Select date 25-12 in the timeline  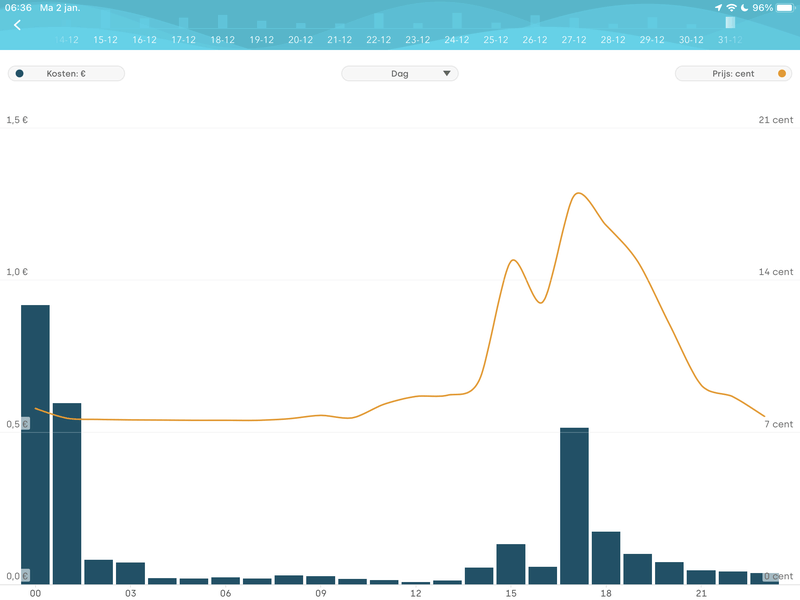pos(495,40)
